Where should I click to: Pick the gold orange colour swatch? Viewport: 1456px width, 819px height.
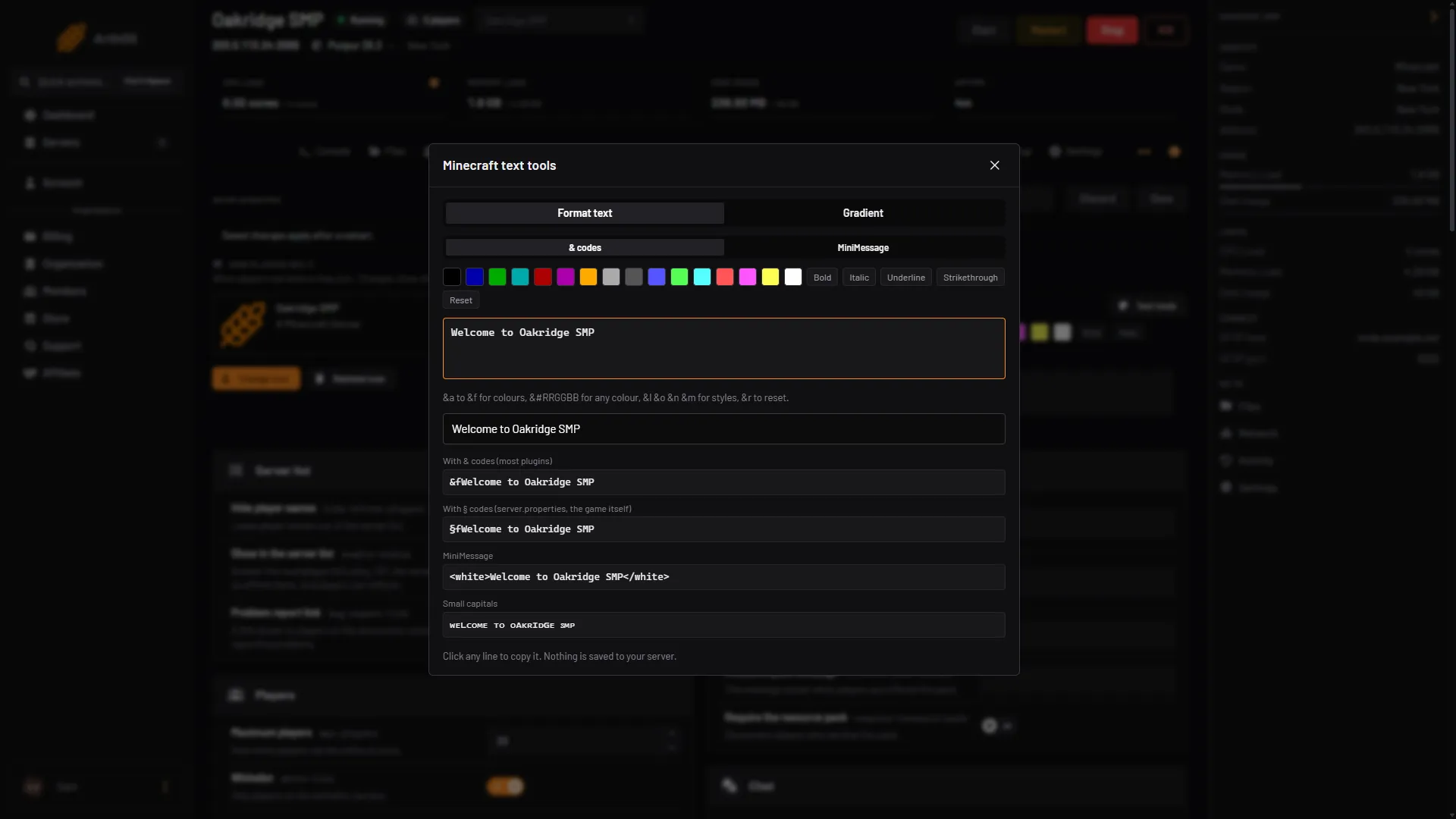pos(588,278)
